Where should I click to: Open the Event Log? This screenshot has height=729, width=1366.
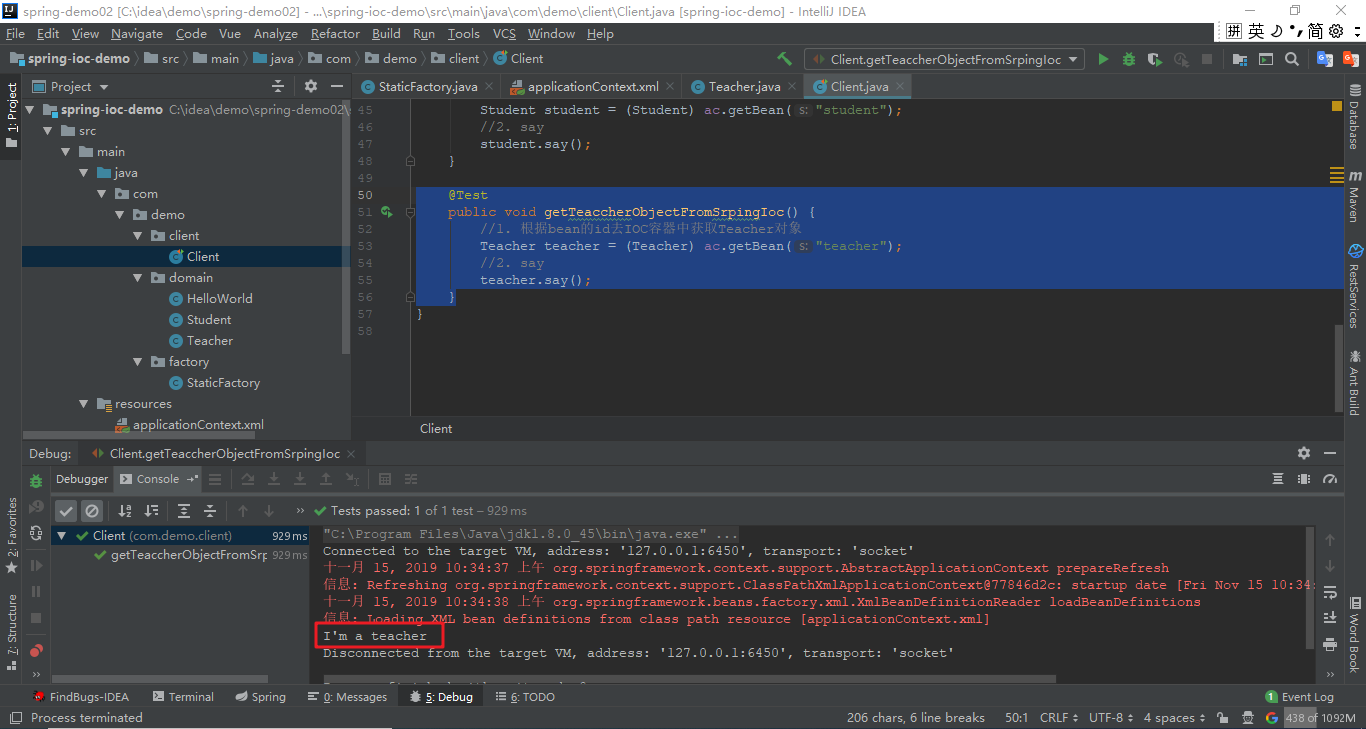click(x=1299, y=697)
